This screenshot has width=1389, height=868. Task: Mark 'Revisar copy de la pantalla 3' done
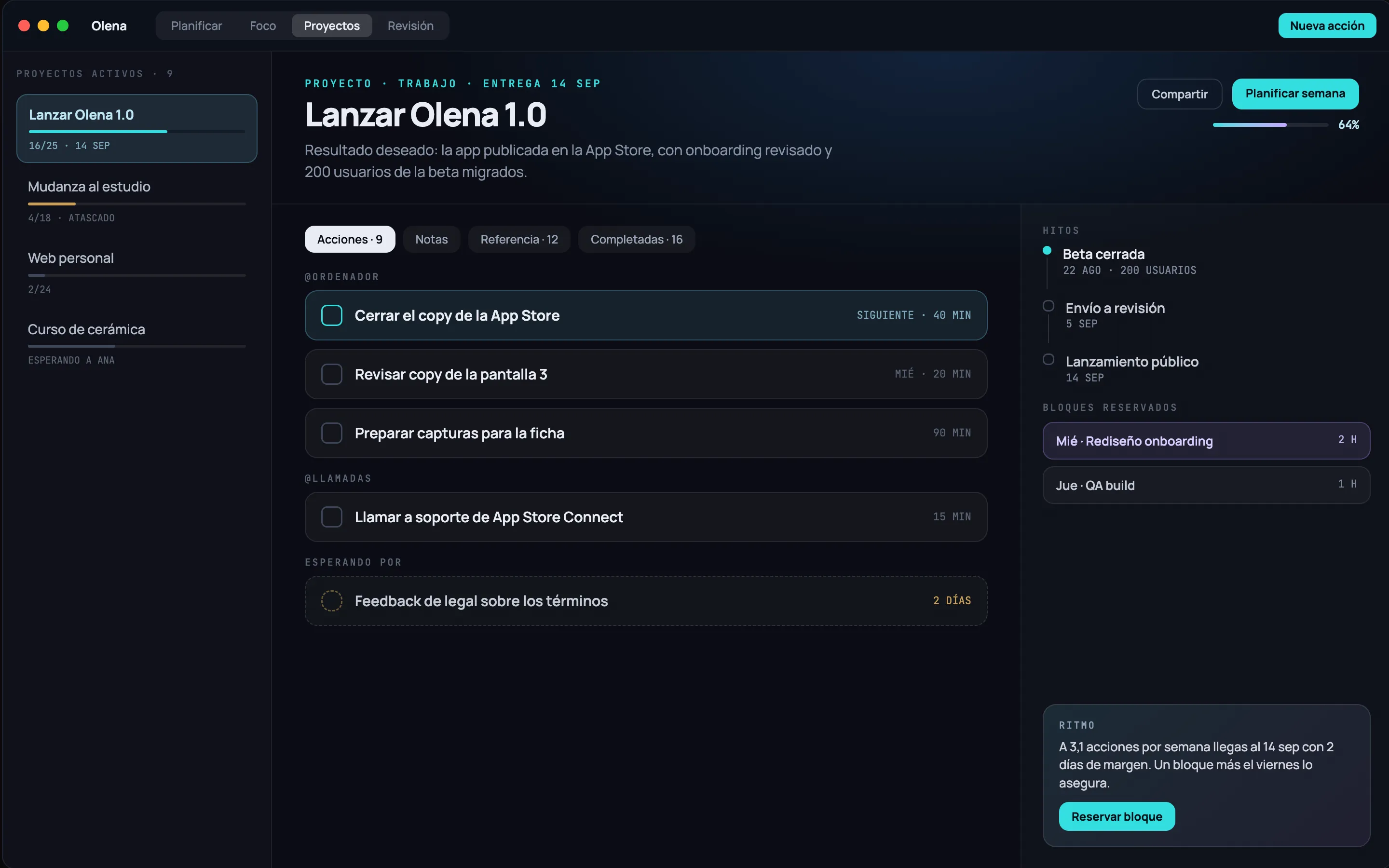pyautogui.click(x=332, y=374)
